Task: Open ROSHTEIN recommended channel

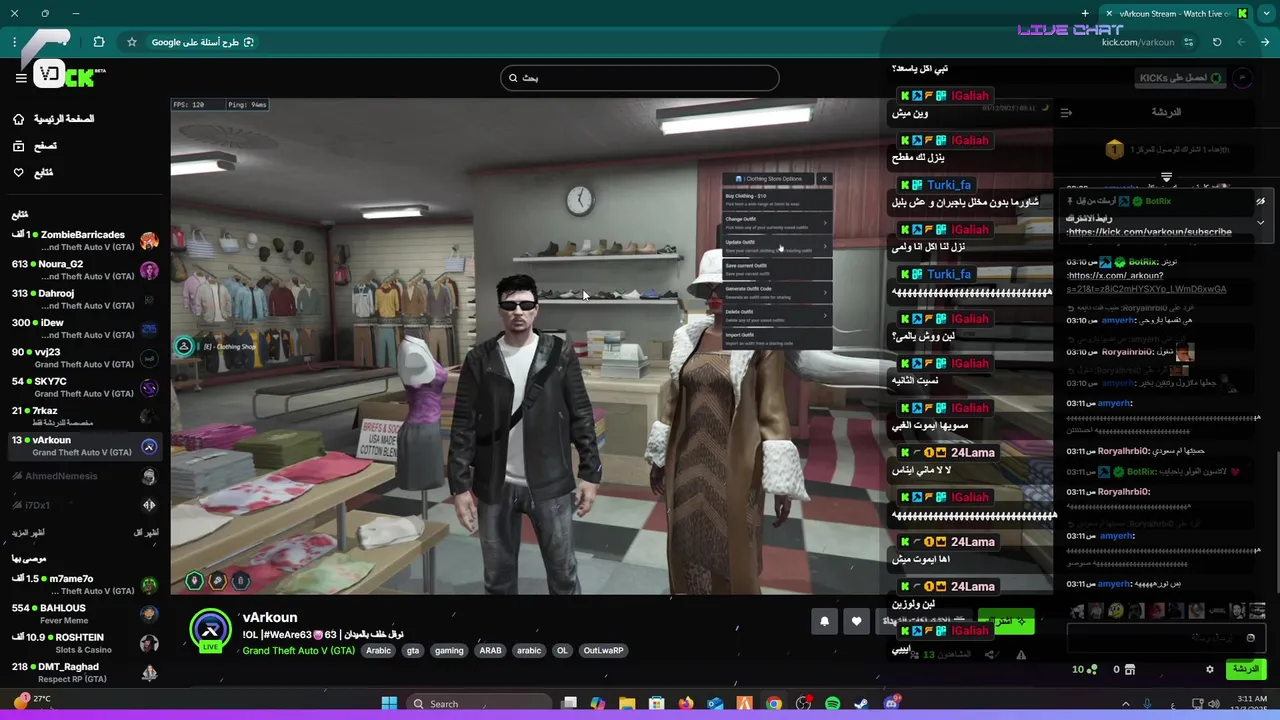Action: tap(85, 643)
